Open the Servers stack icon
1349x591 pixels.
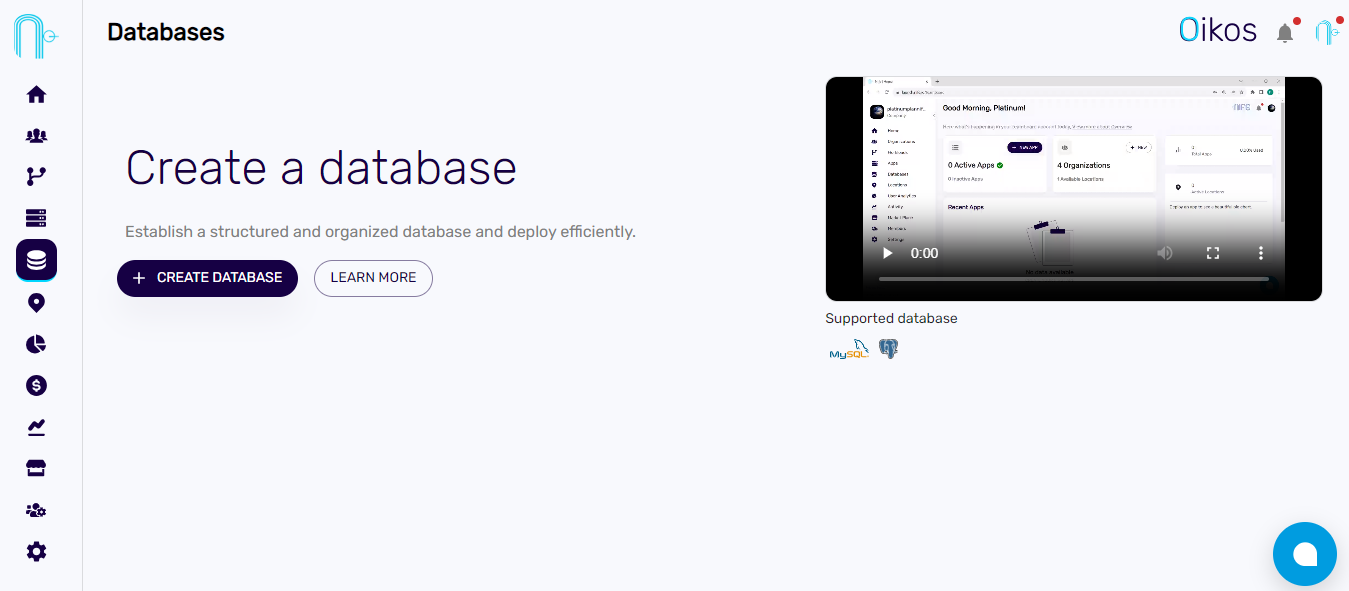point(36,217)
